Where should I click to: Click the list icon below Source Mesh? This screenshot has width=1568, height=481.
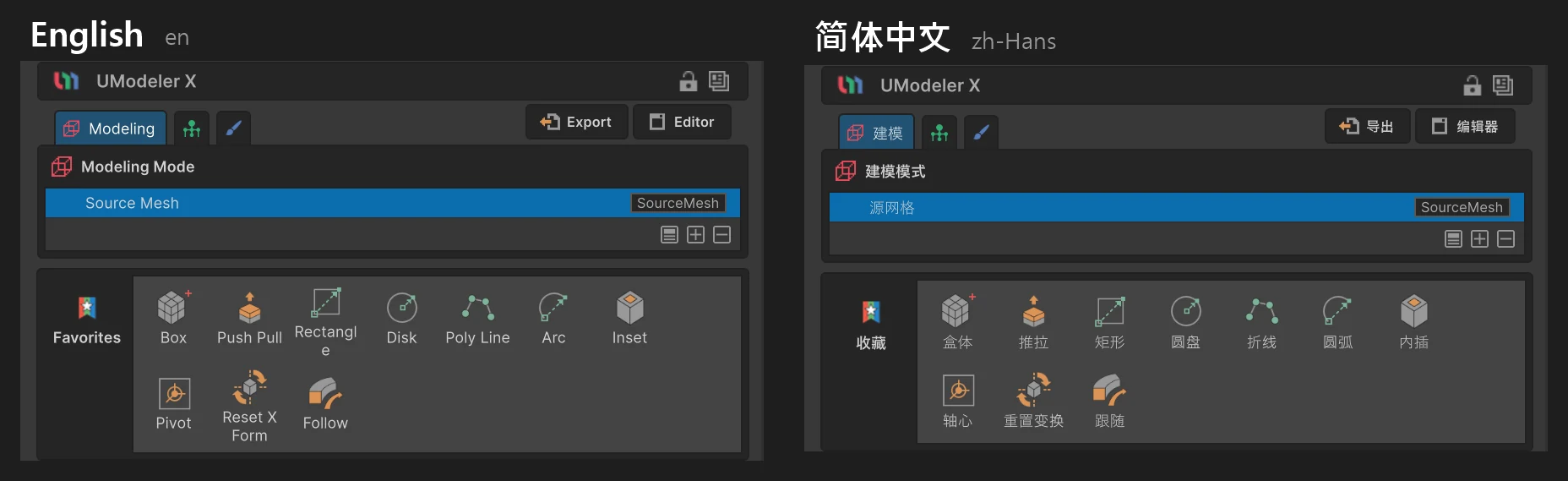[669, 235]
